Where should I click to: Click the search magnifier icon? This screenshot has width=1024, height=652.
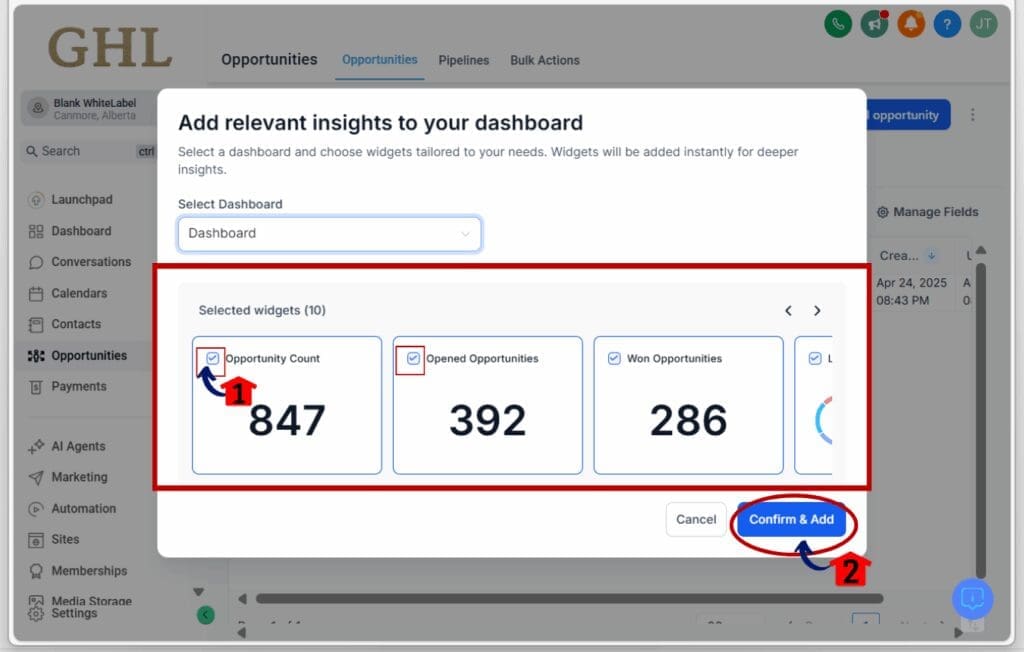click(31, 152)
